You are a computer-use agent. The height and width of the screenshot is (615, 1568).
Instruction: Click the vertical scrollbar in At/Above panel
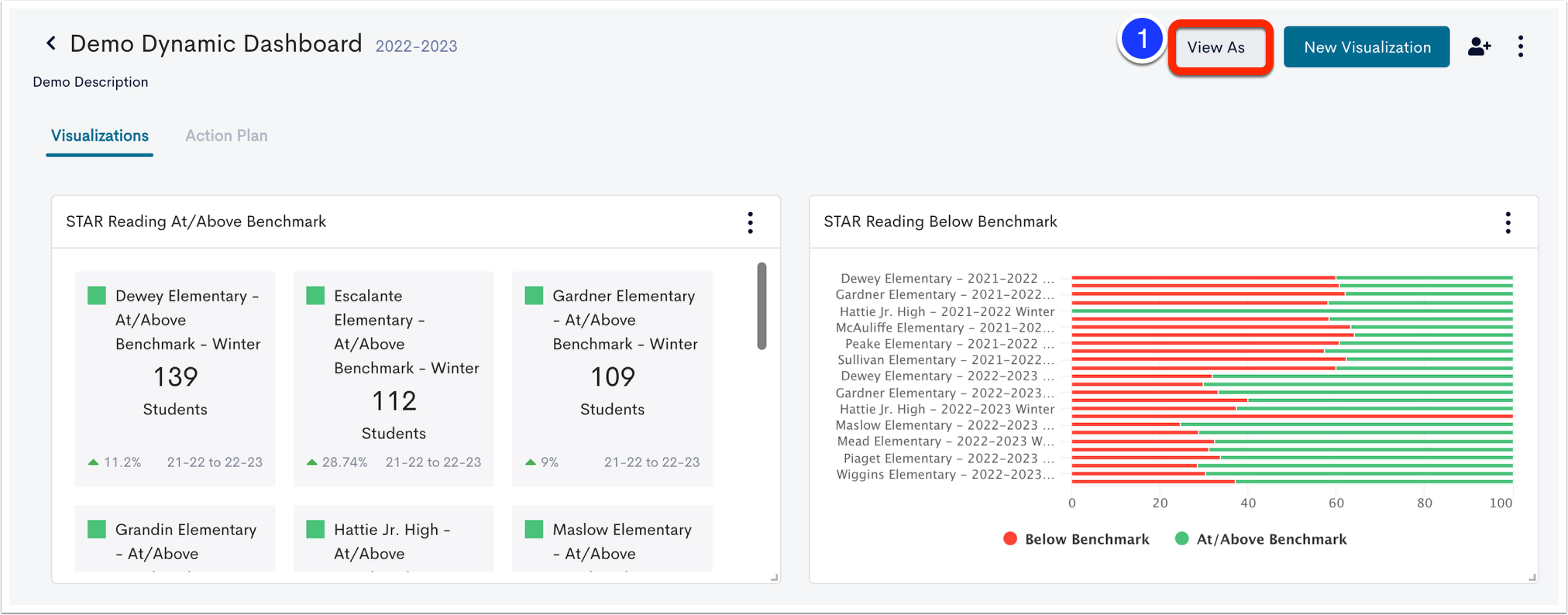tap(762, 306)
